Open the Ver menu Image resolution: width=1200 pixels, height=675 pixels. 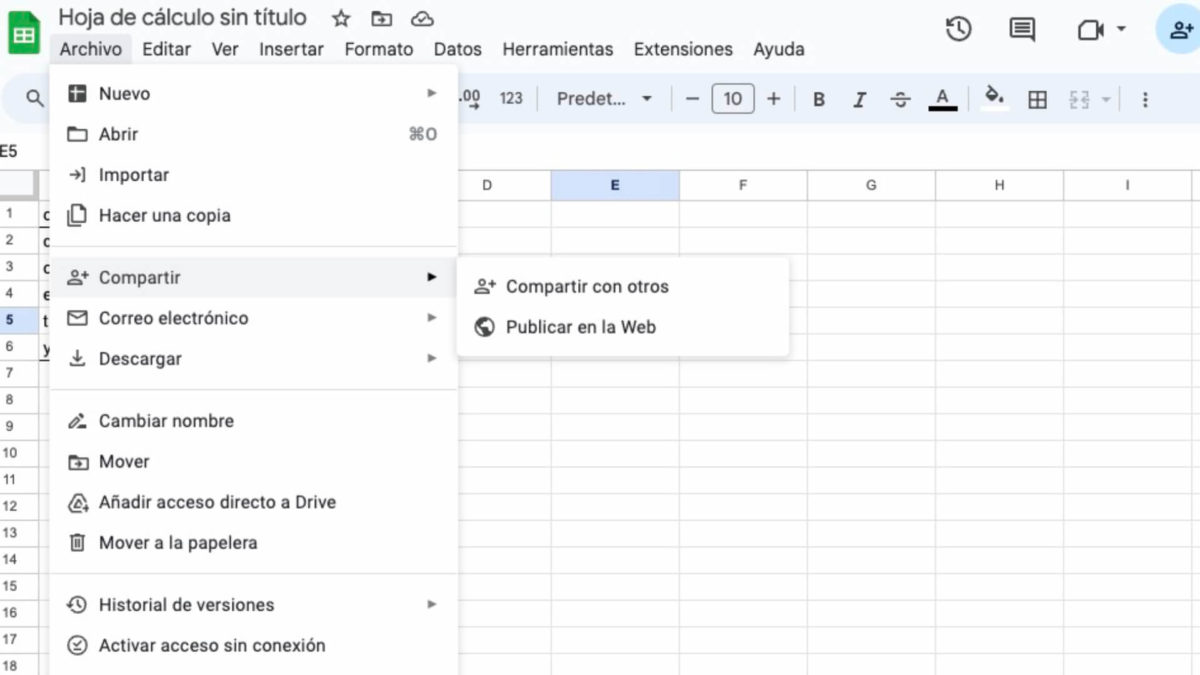coord(225,49)
